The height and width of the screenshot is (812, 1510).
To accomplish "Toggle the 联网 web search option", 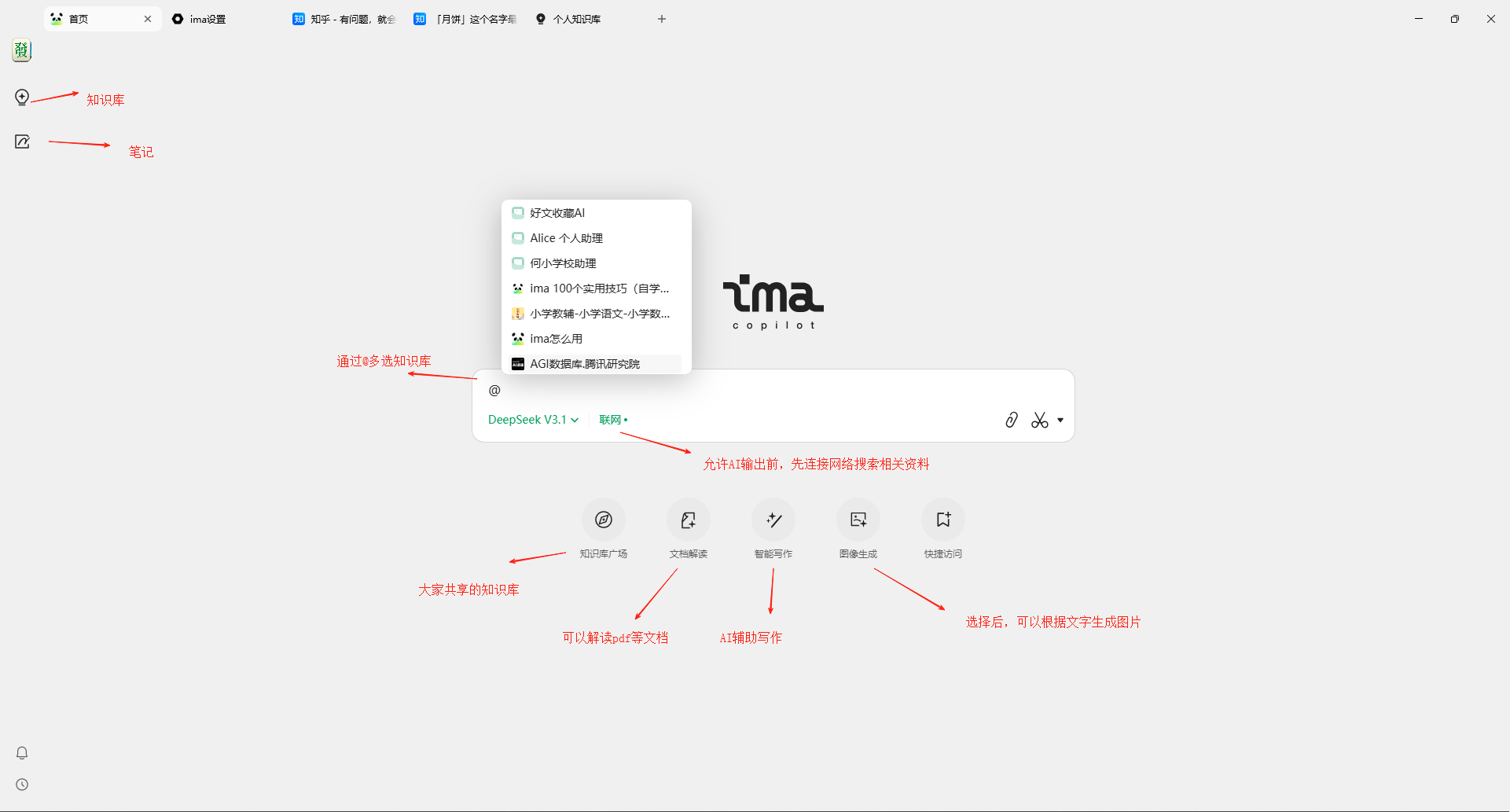I will tap(612, 420).
